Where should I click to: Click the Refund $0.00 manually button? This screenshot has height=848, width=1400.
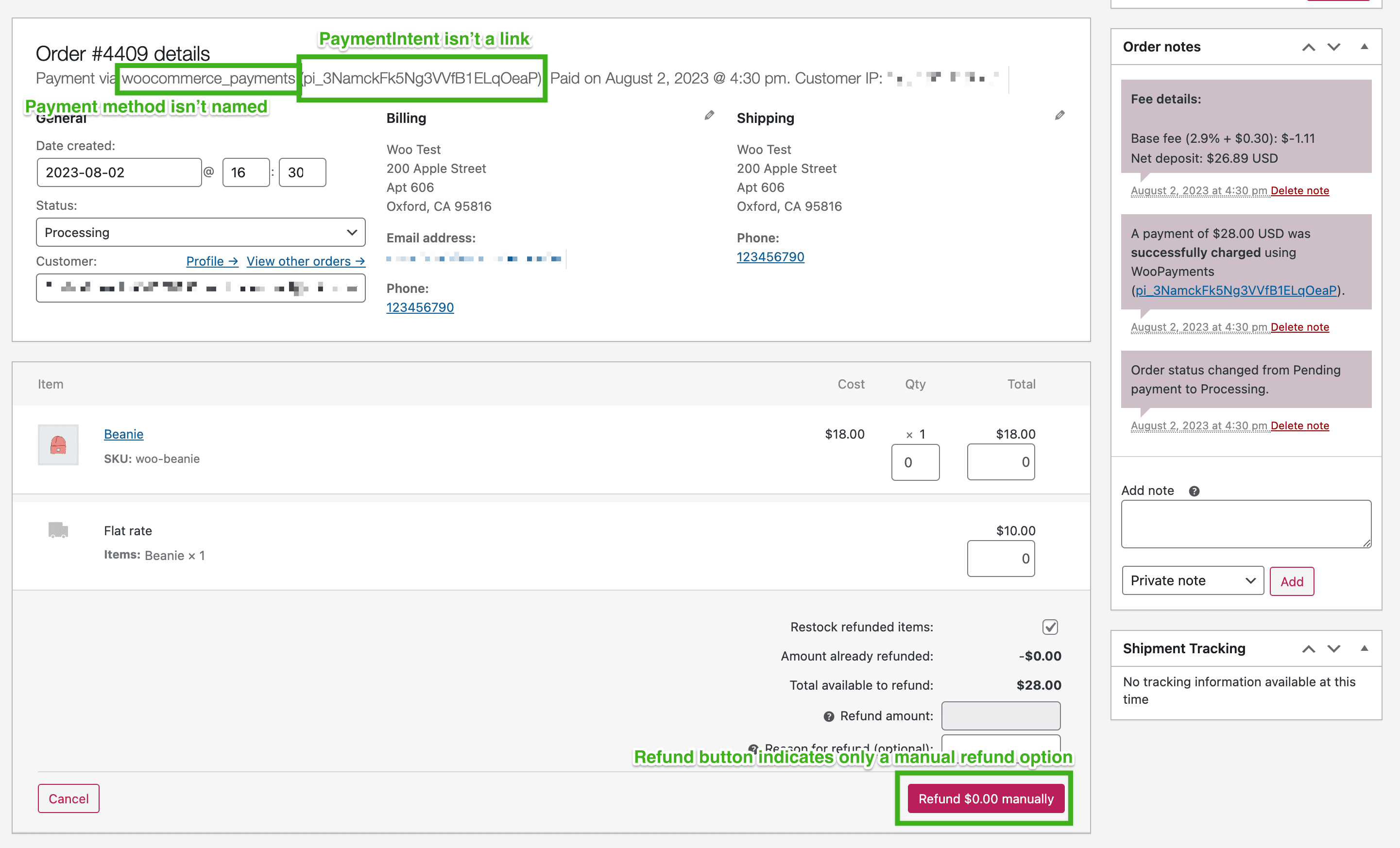984,798
